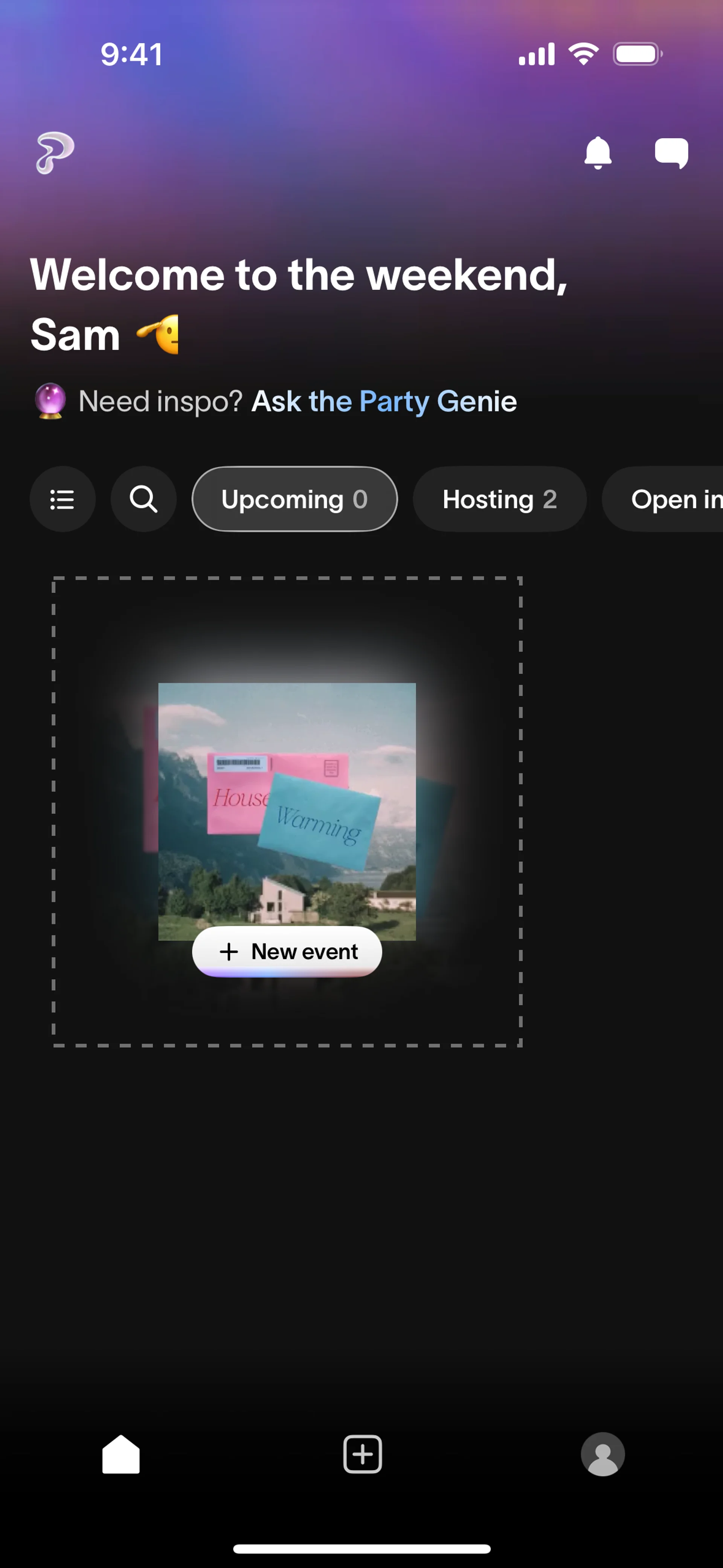Tap the bottom home indicator bar
Viewport: 723px width, 1568px height.
(x=361, y=1548)
